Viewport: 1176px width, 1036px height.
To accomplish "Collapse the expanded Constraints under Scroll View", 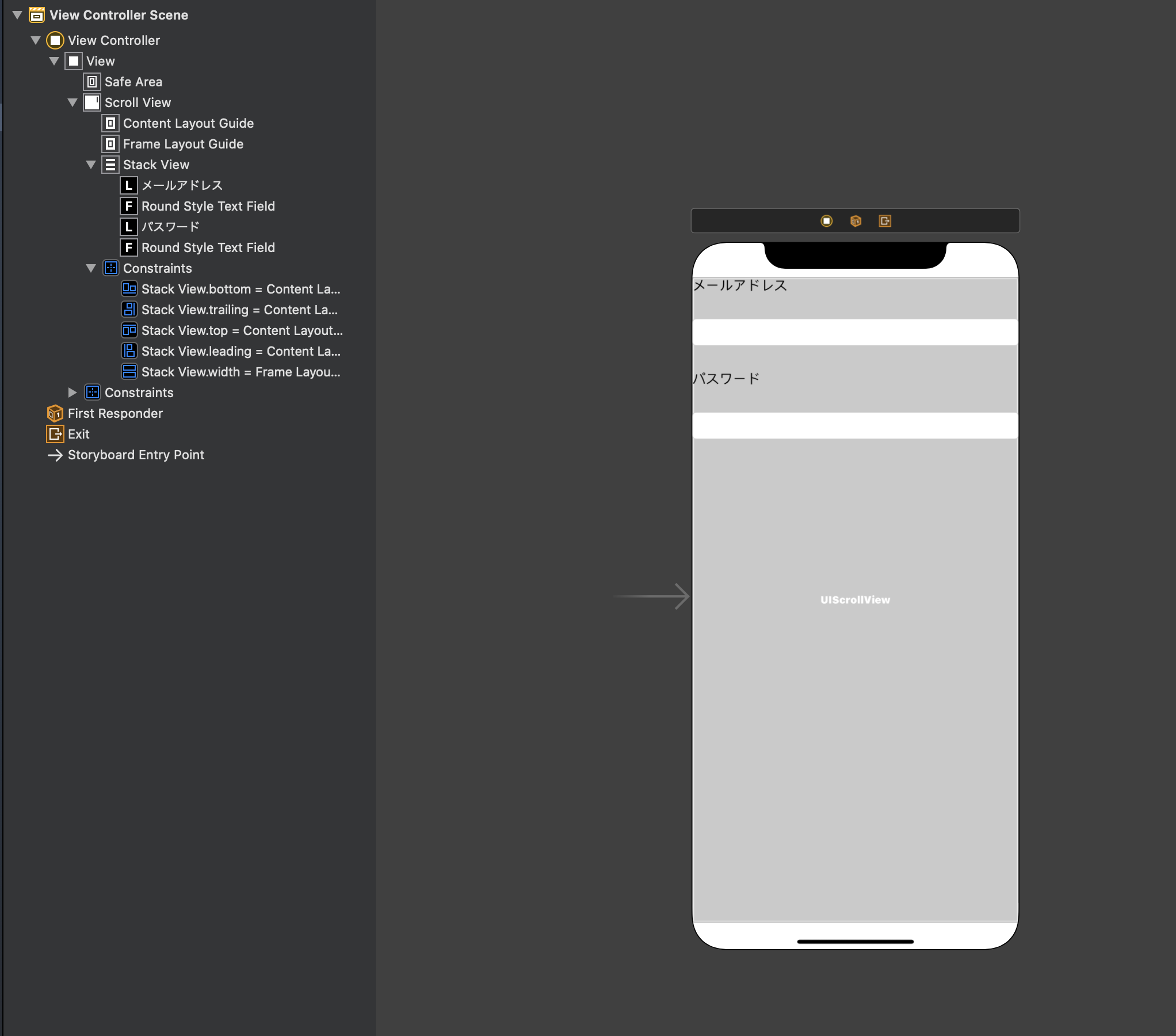I will [x=91, y=268].
